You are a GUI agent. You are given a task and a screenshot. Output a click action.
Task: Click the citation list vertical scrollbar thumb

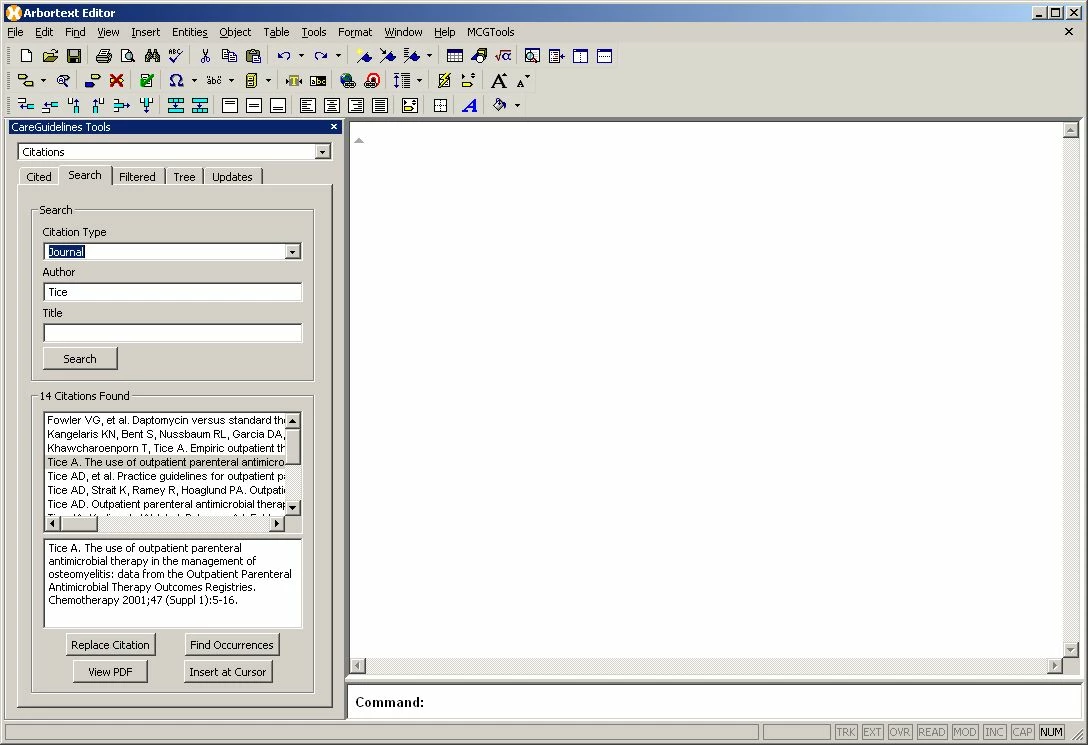click(293, 446)
